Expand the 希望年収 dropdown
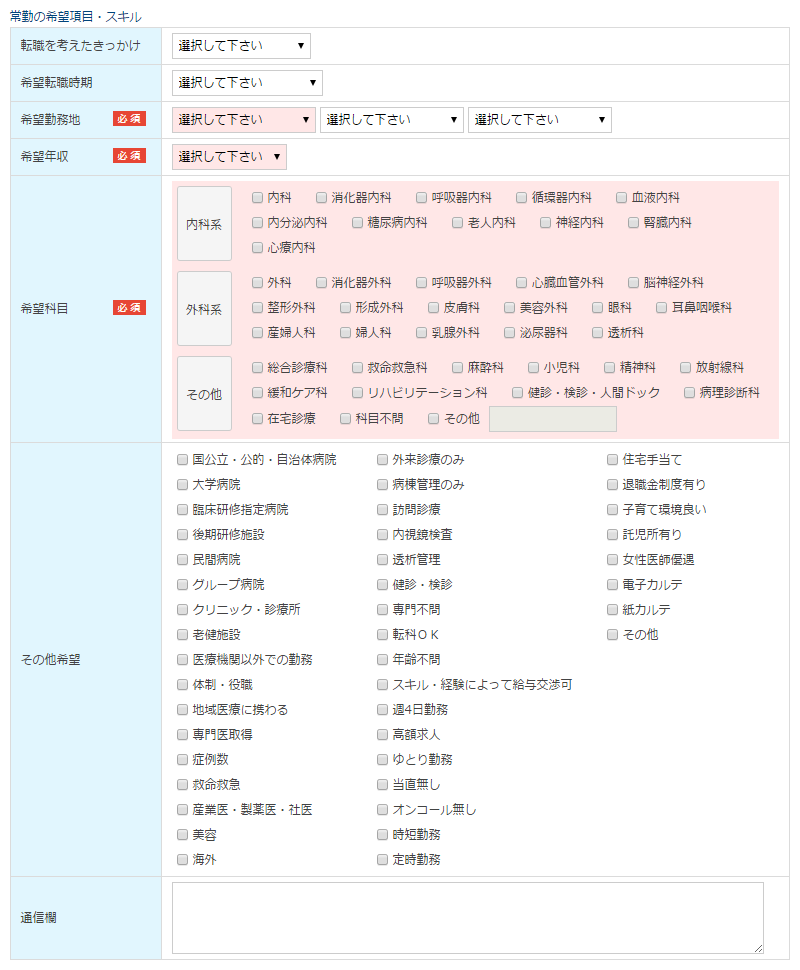800x970 pixels. (x=229, y=157)
